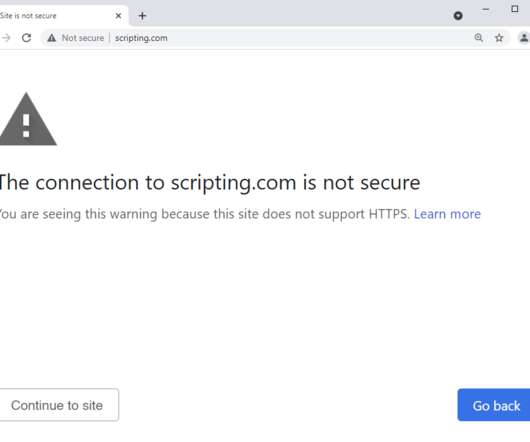Image resolution: width=530 pixels, height=442 pixels.
Task: Click the forward navigation arrow
Action: click(6, 38)
